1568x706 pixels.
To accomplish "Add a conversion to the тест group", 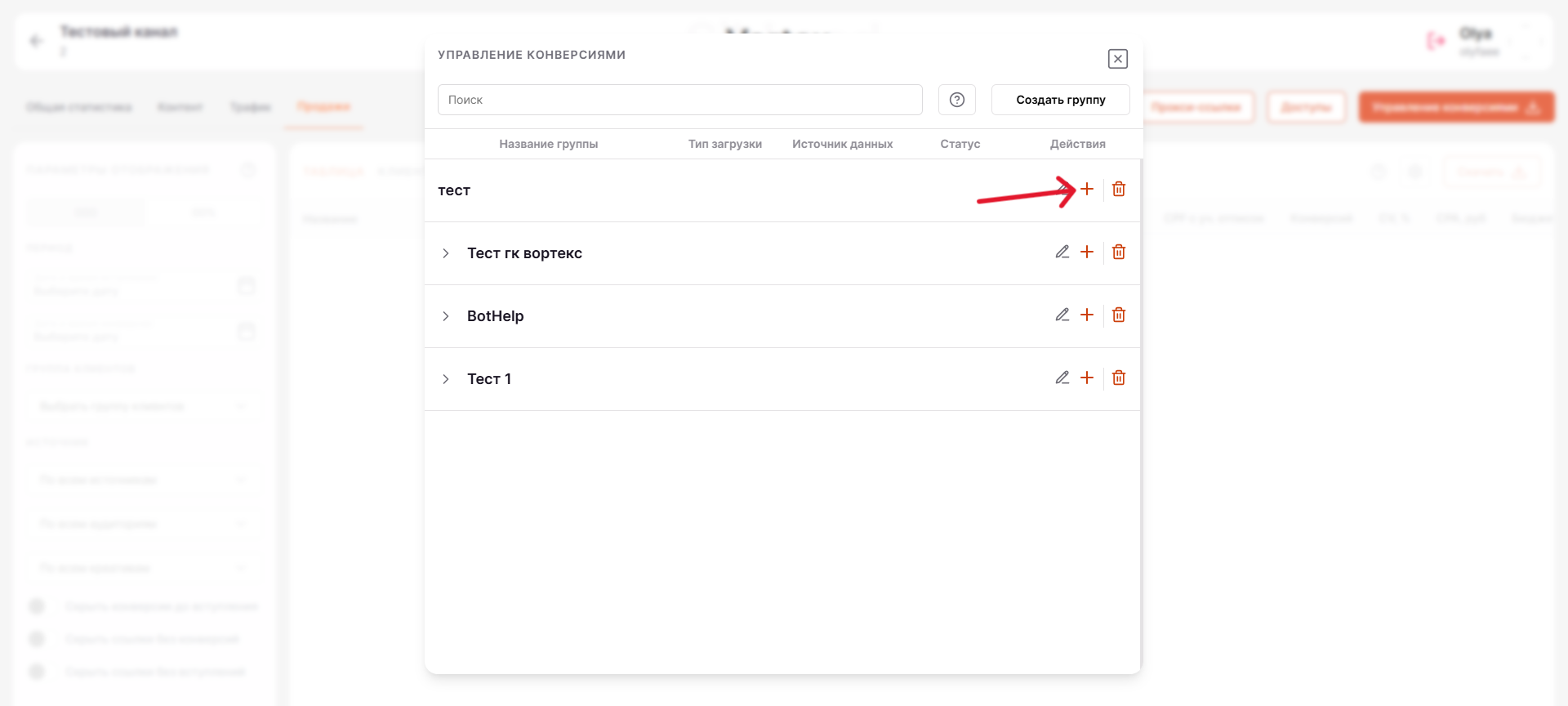I will [1087, 189].
